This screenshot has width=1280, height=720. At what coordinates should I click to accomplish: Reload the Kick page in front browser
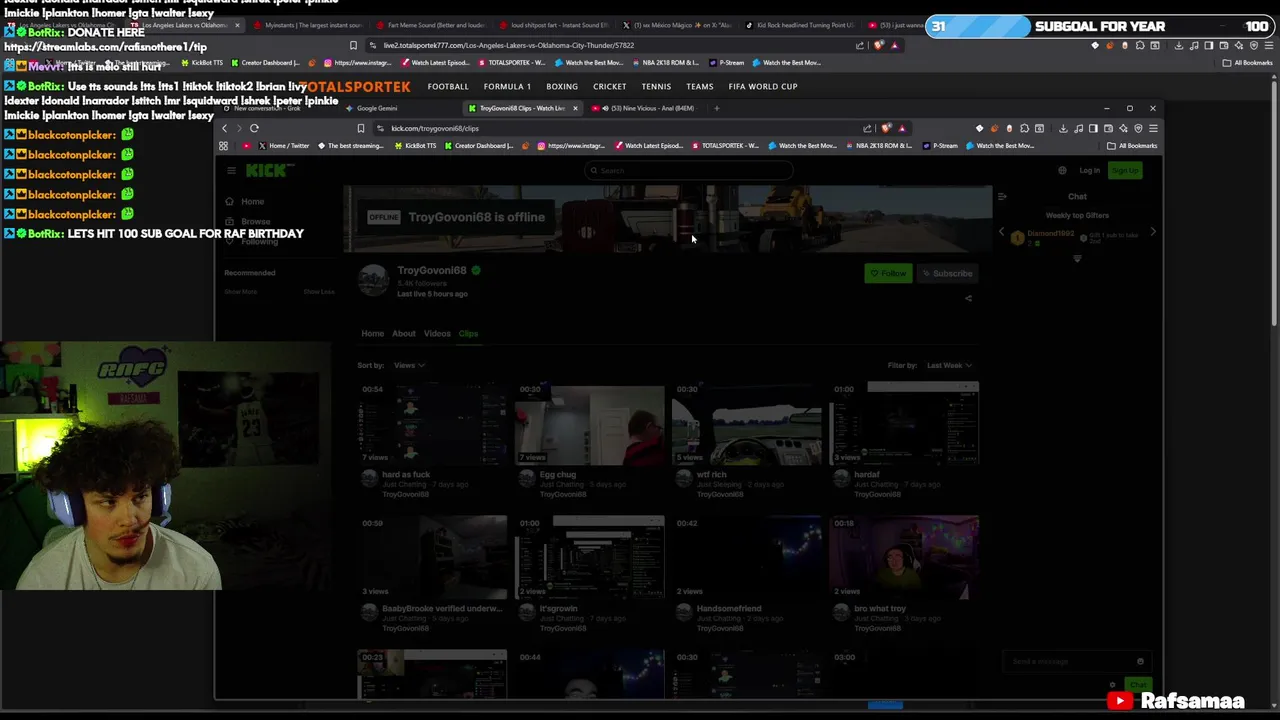coord(254,128)
